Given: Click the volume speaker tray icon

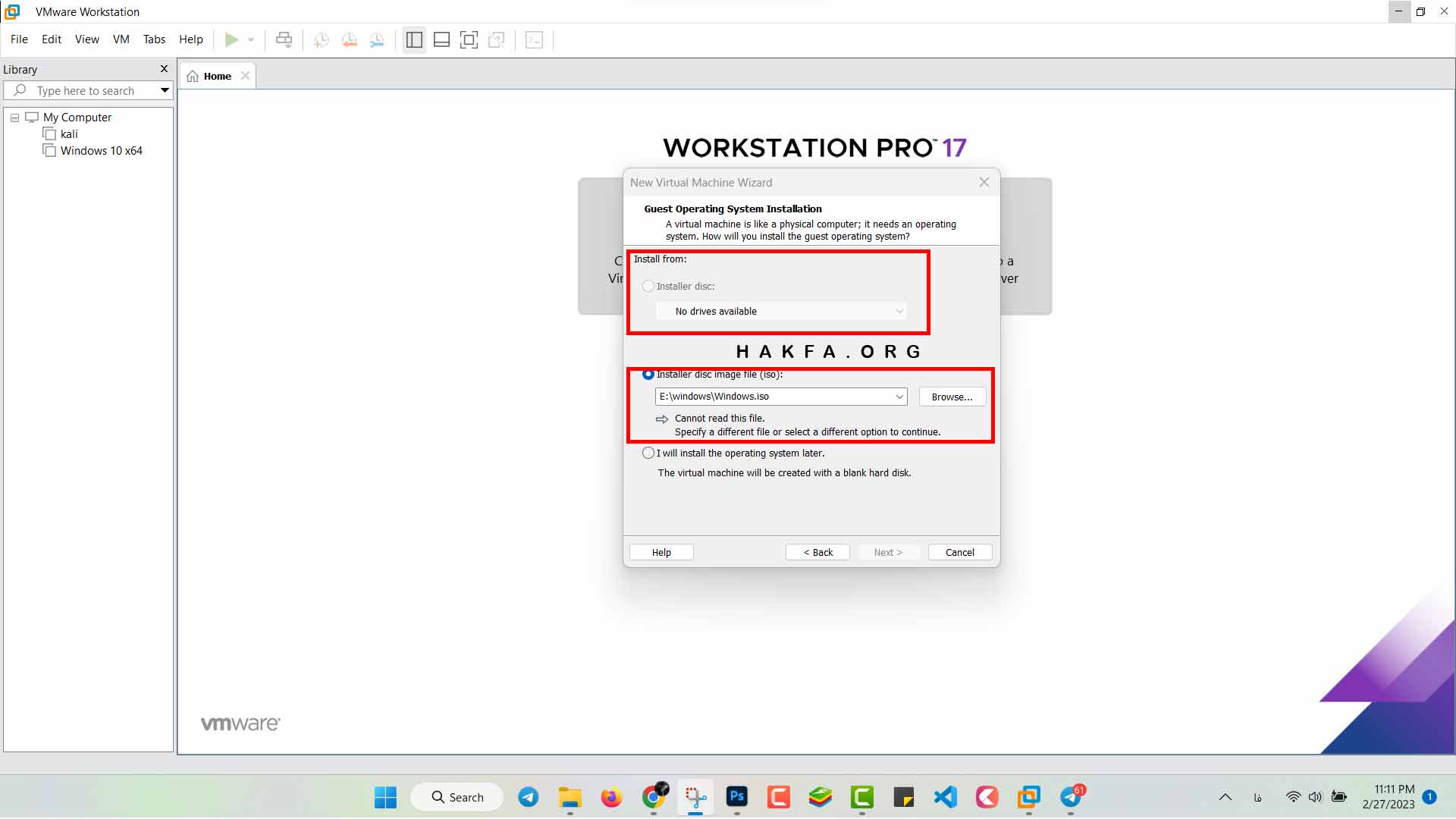Looking at the screenshot, I should tap(1315, 797).
